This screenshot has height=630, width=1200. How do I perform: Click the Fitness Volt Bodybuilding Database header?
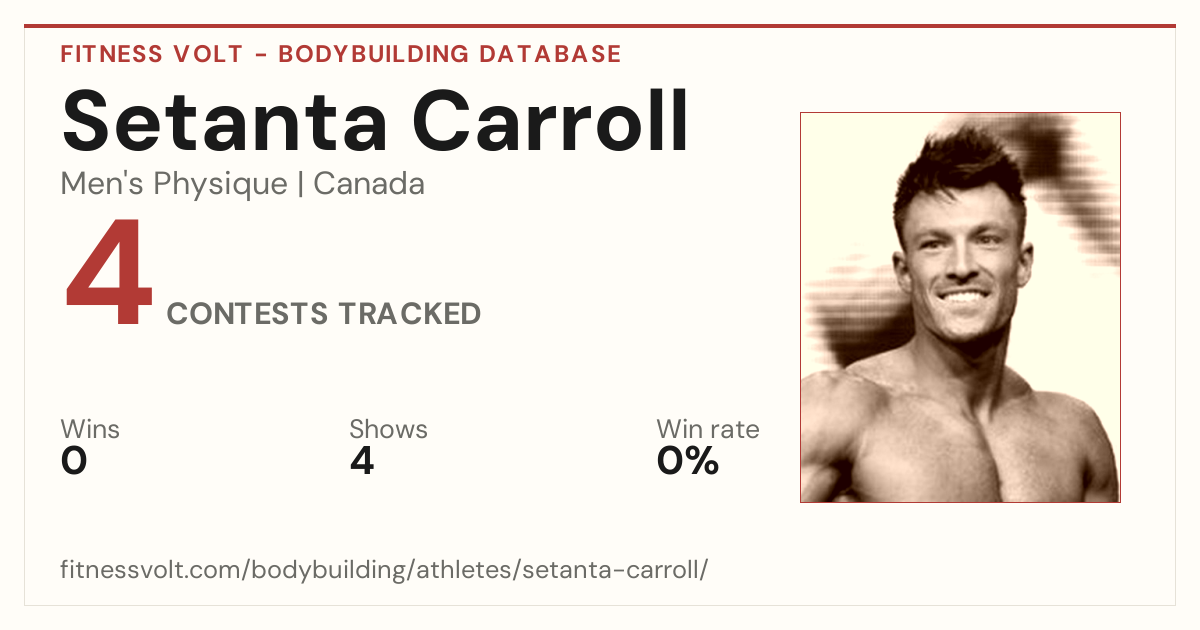coord(341,54)
